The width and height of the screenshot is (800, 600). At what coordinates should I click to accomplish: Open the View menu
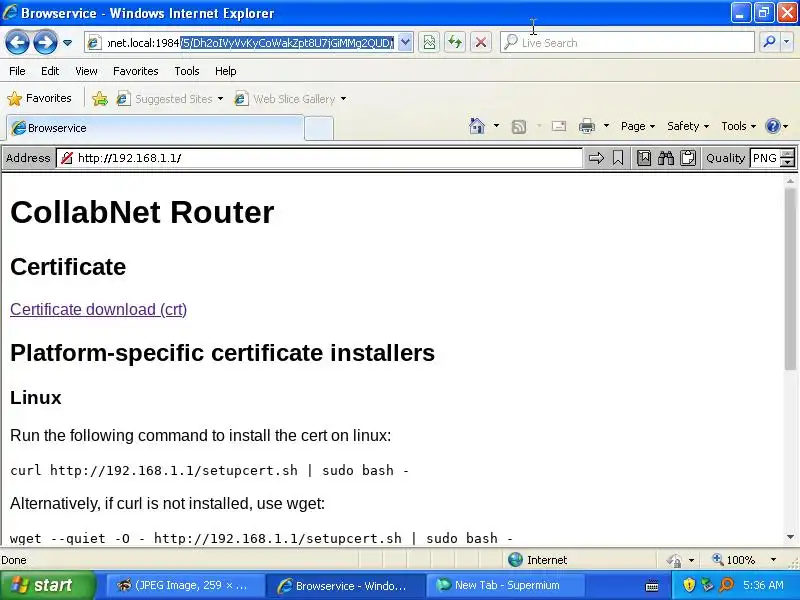(x=86, y=71)
